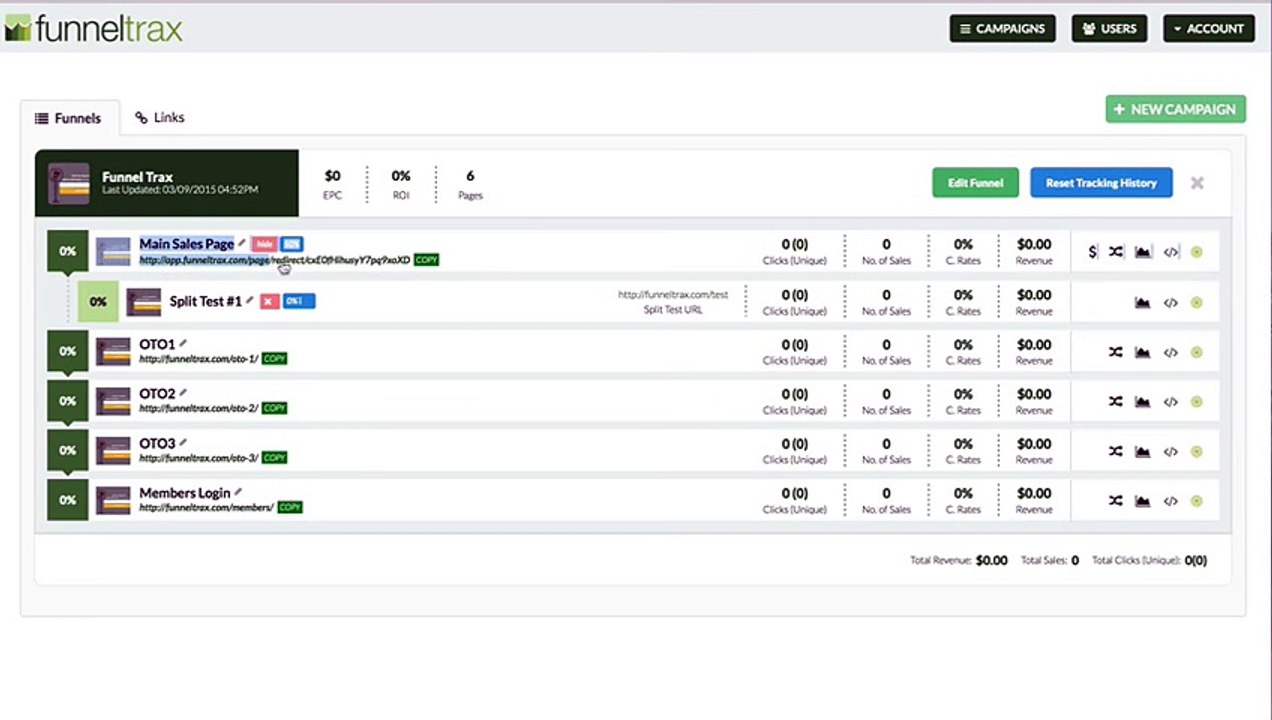Edit OTO3 name with pencil icon
1272x720 pixels.
pos(182,442)
